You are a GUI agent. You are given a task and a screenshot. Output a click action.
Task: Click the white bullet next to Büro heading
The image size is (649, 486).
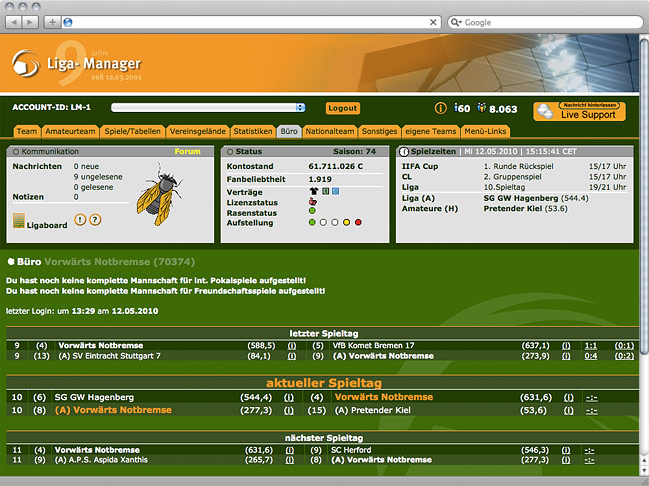[x=11, y=262]
